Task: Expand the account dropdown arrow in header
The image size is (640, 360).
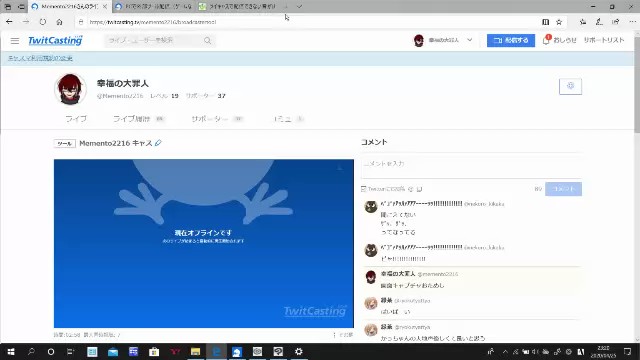Action: [469, 40]
